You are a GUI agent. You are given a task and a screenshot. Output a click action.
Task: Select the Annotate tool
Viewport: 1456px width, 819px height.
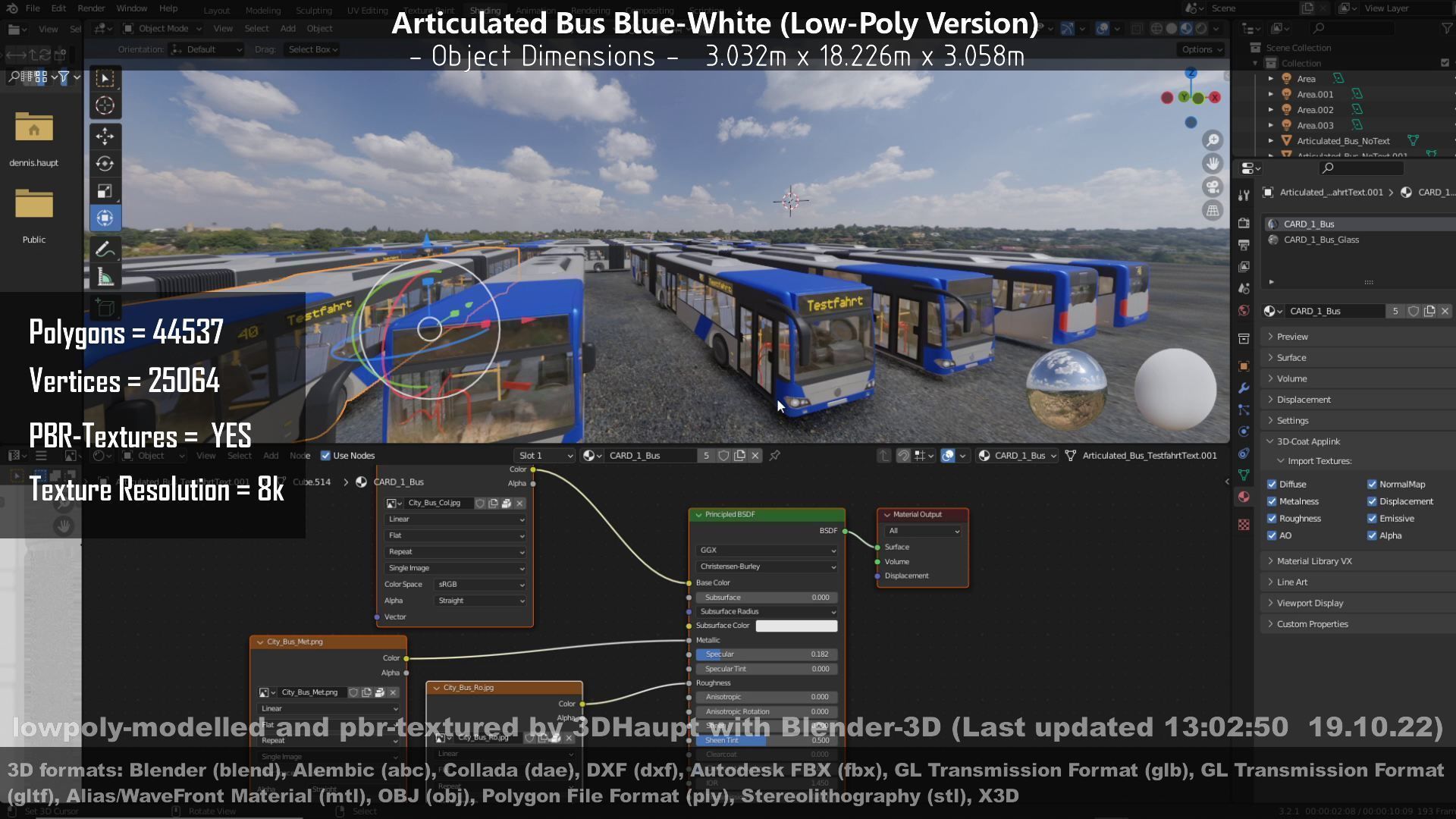tap(105, 249)
